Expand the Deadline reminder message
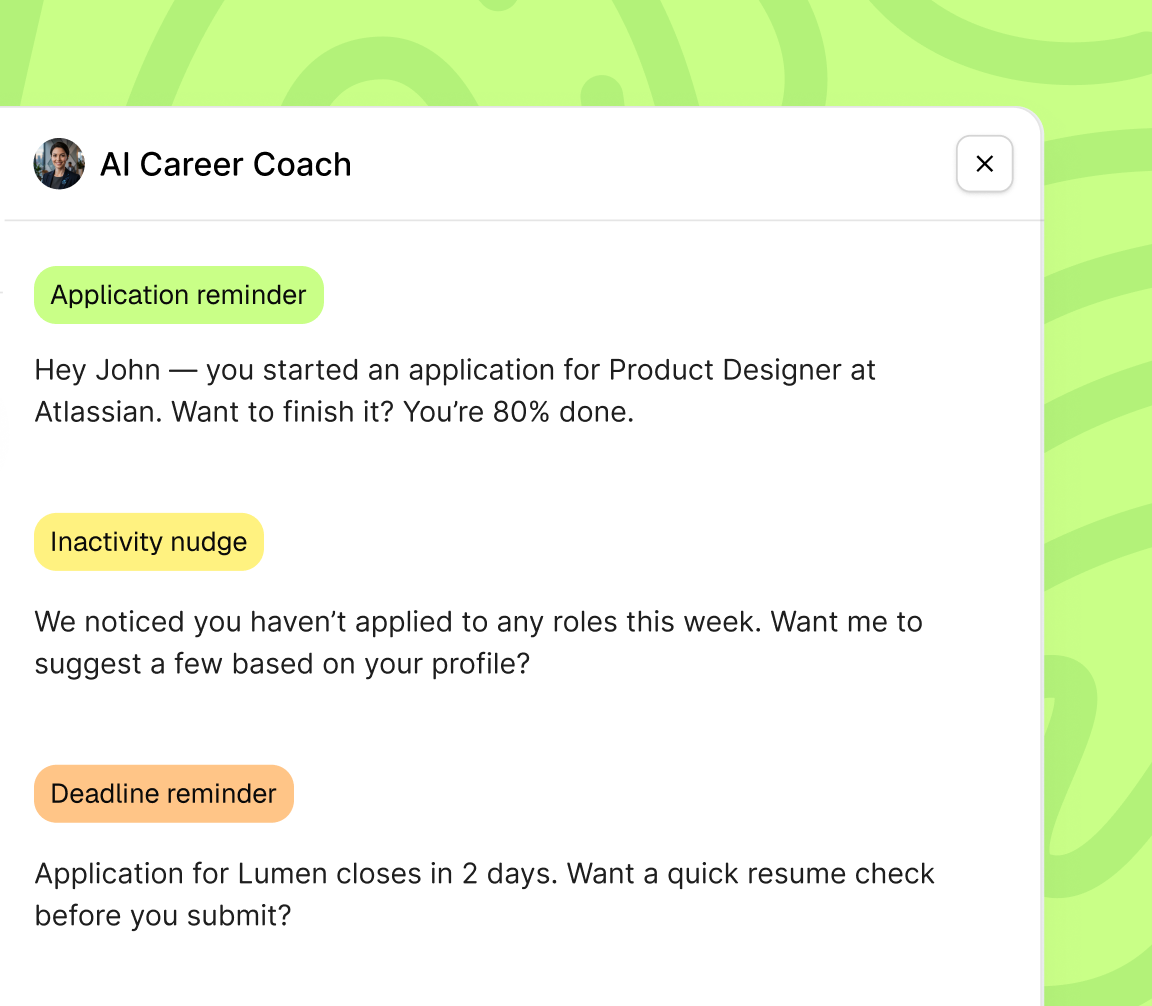Image resolution: width=1152 pixels, height=1006 pixels. [484, 894]
